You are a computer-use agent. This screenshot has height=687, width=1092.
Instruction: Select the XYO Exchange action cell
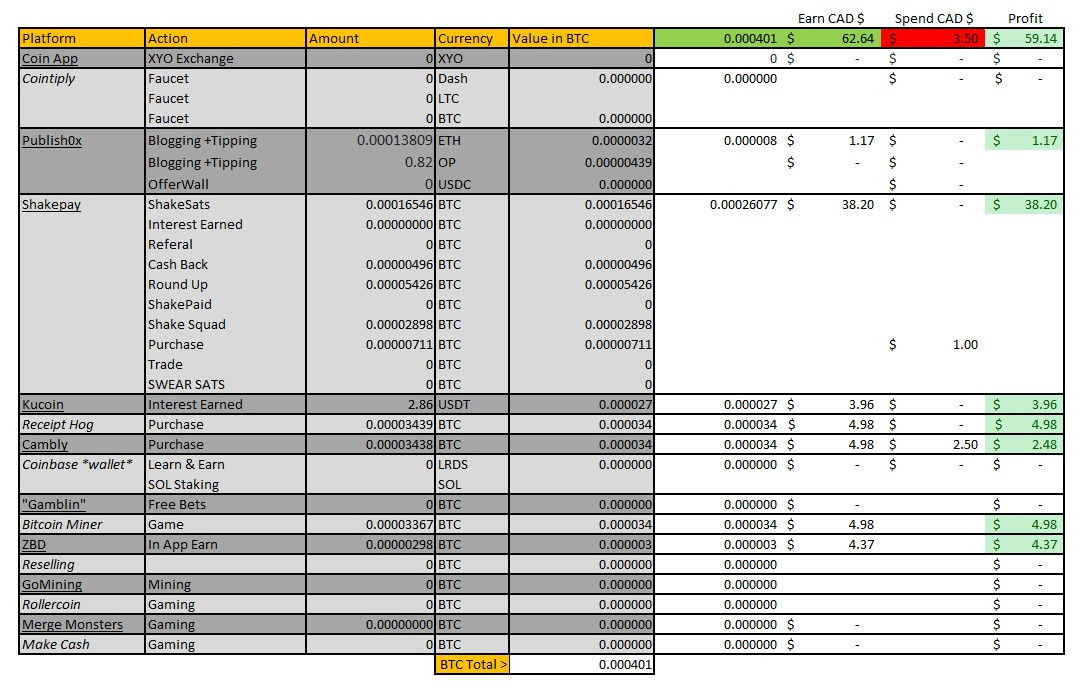226,59
